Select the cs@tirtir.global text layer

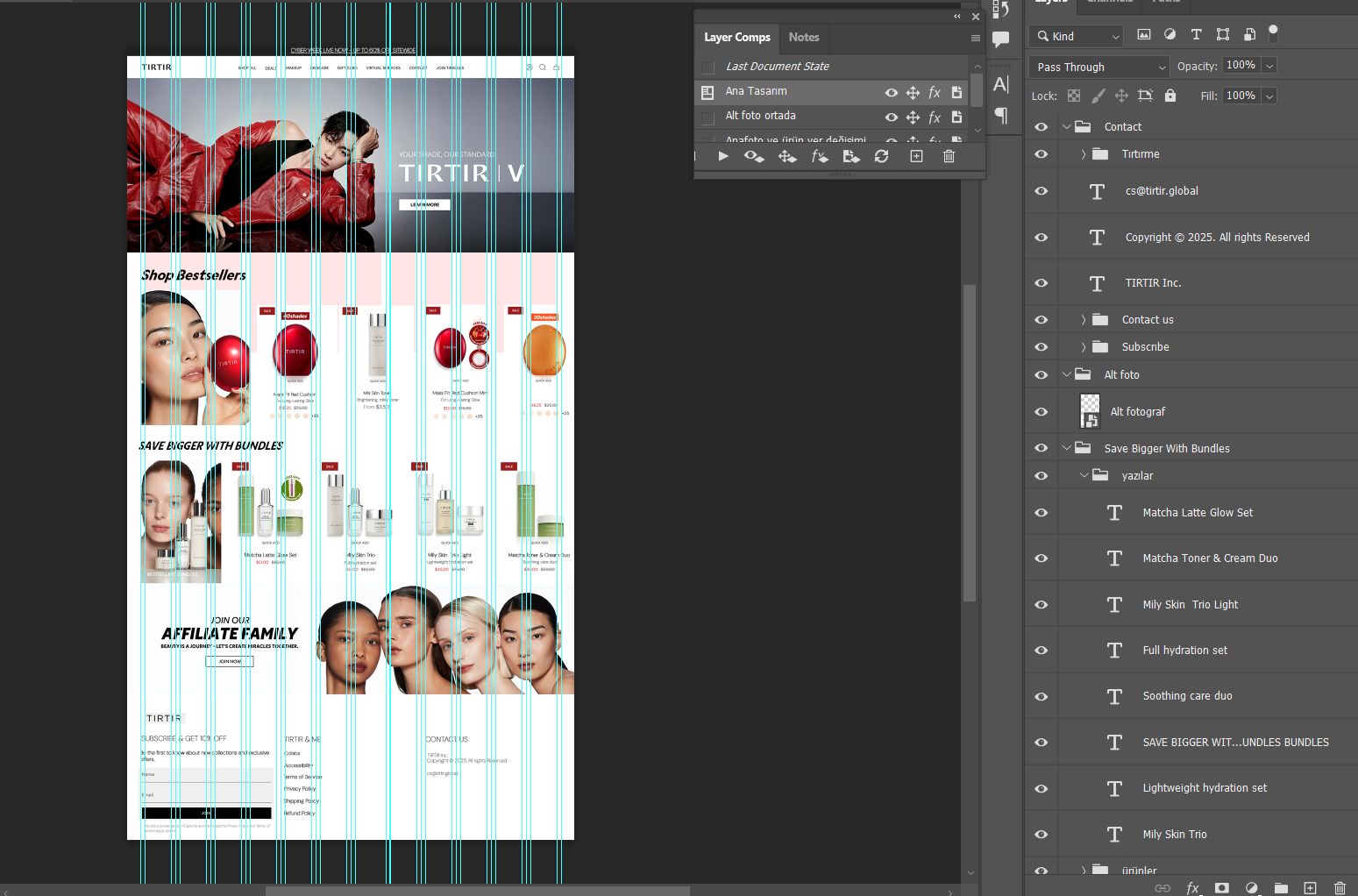click(x=1162, y=191)
